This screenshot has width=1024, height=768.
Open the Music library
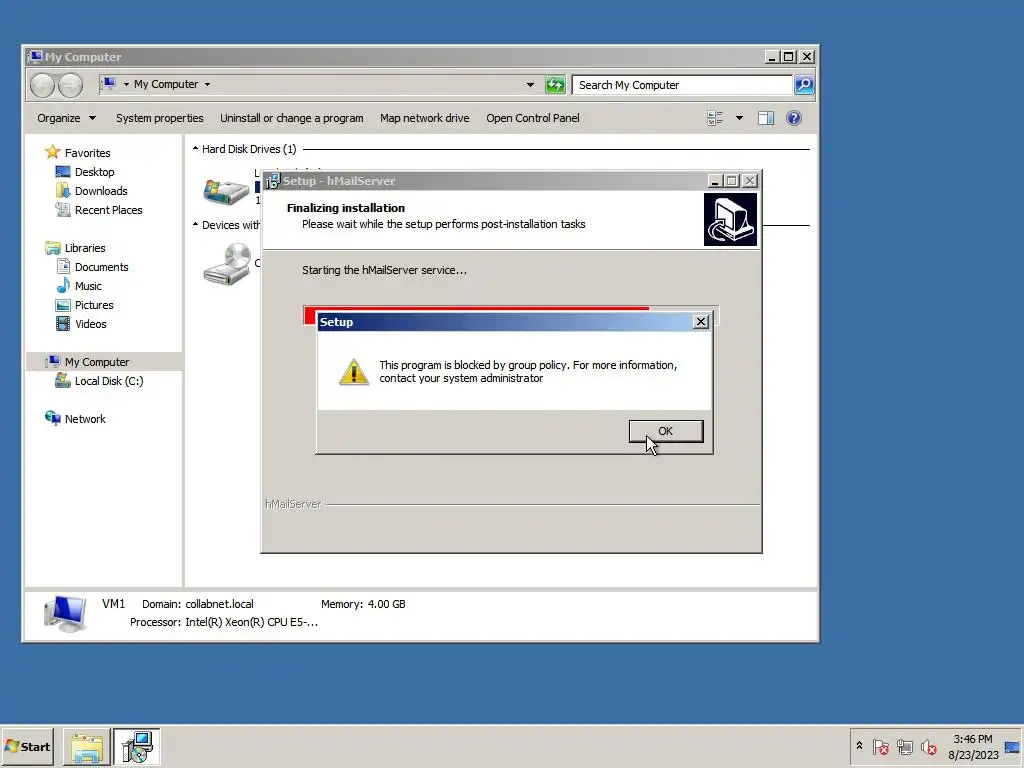point(88,286)
